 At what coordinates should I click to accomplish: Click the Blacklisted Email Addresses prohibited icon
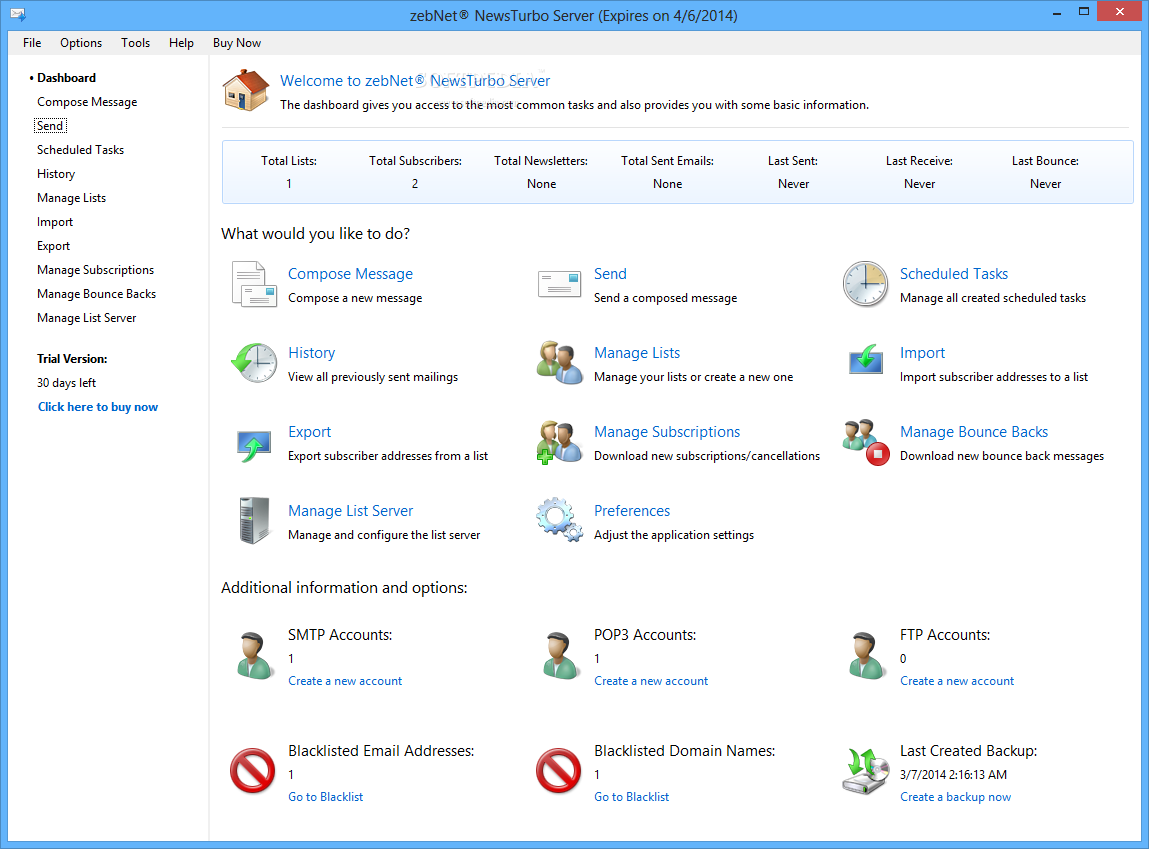(x=253, y=771)
